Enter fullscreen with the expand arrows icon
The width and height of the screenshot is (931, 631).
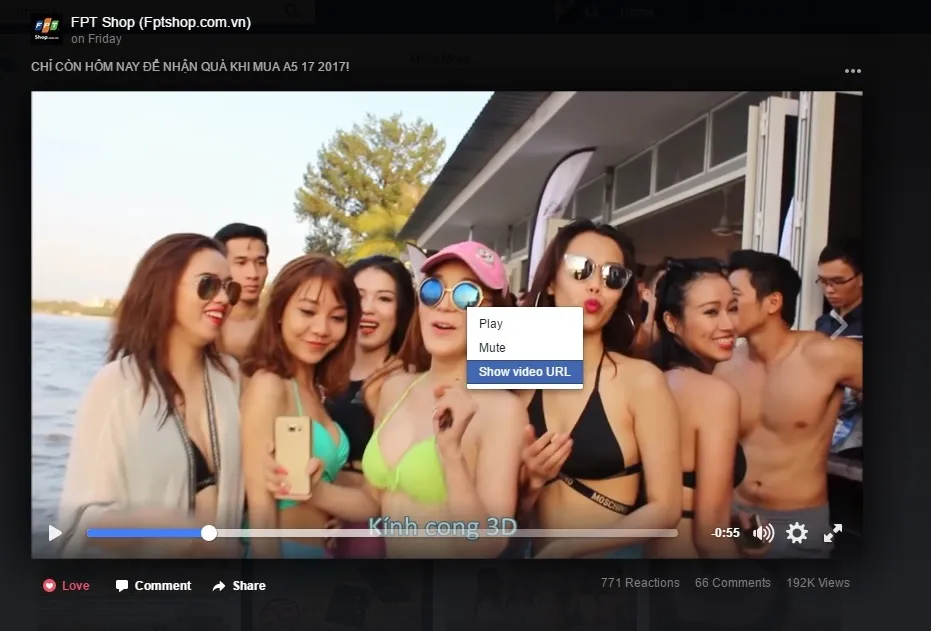click(833, 533)
